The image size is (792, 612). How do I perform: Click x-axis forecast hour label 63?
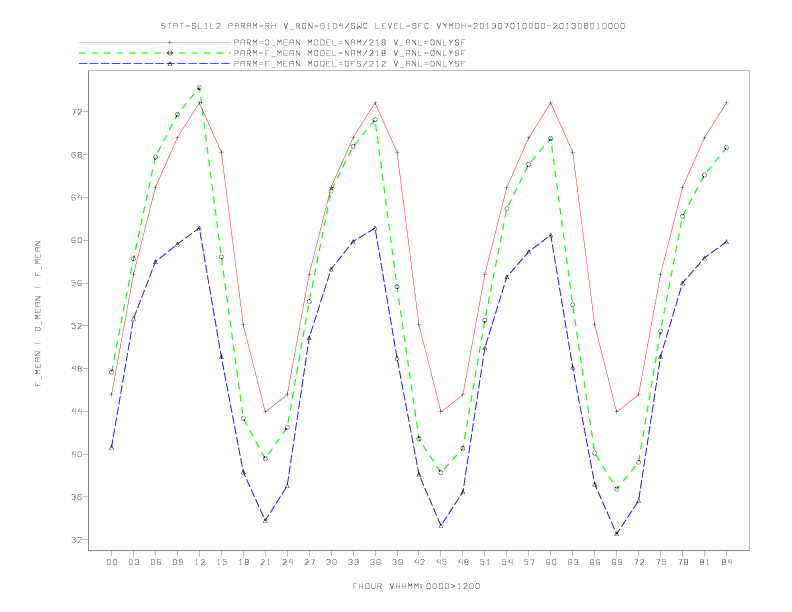pos(573,562)
